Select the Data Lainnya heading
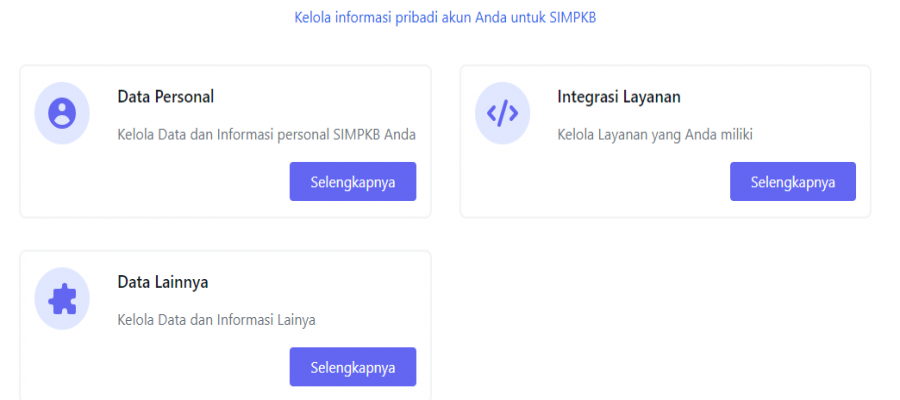The image size is (900, 400). tap(163, 282)
